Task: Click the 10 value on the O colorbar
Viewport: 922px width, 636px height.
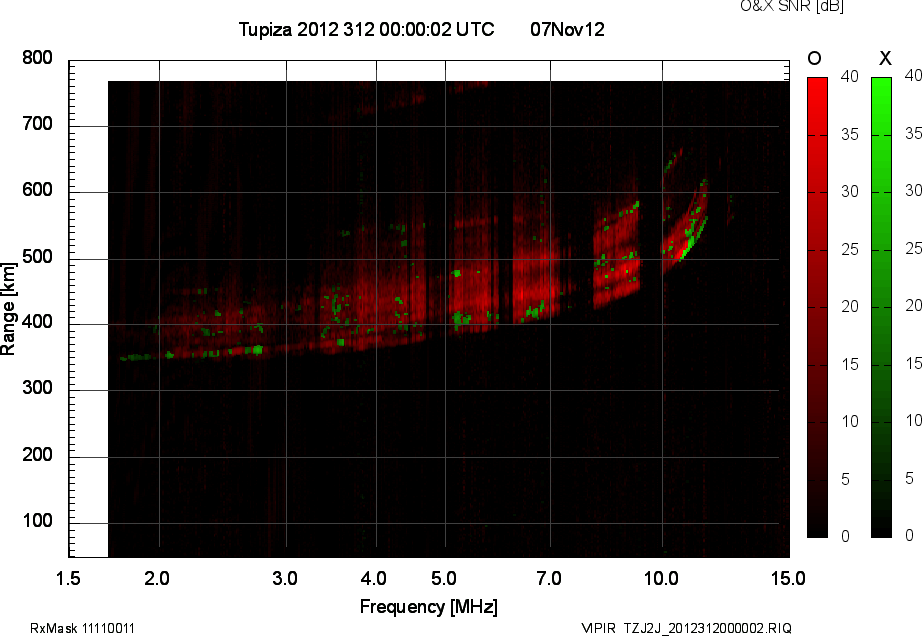Action: tap(850, 421)
